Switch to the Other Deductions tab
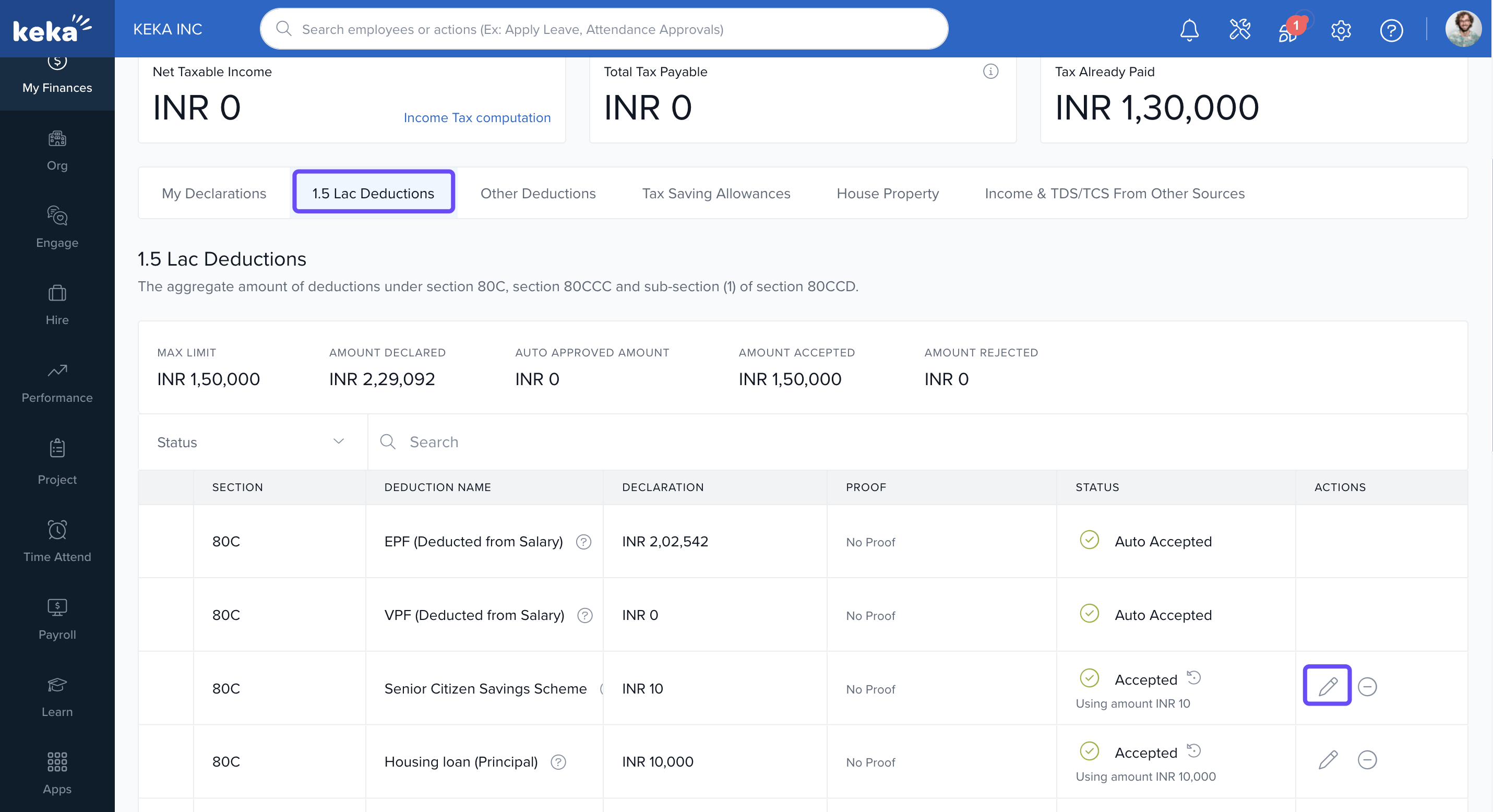Image resolution: width=1493 pixels, height=812 pixels. click(538, 194)
